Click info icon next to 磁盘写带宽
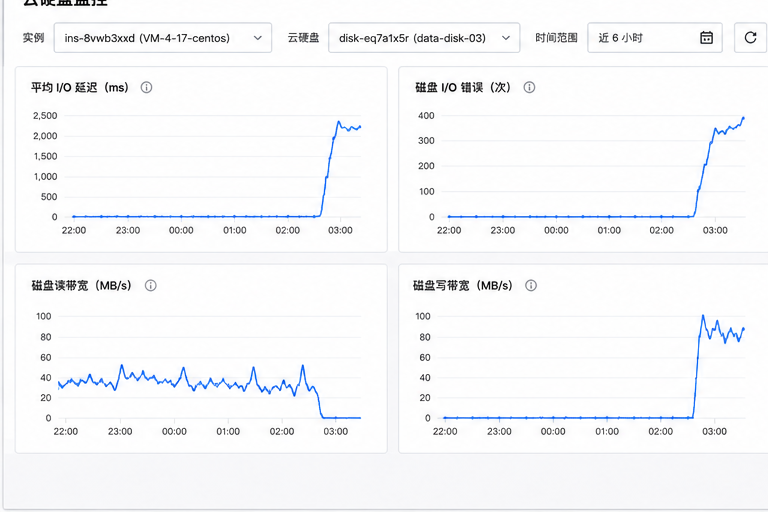Image resolution: width=768 pixels, height=512 pixels. pos(531,285)
